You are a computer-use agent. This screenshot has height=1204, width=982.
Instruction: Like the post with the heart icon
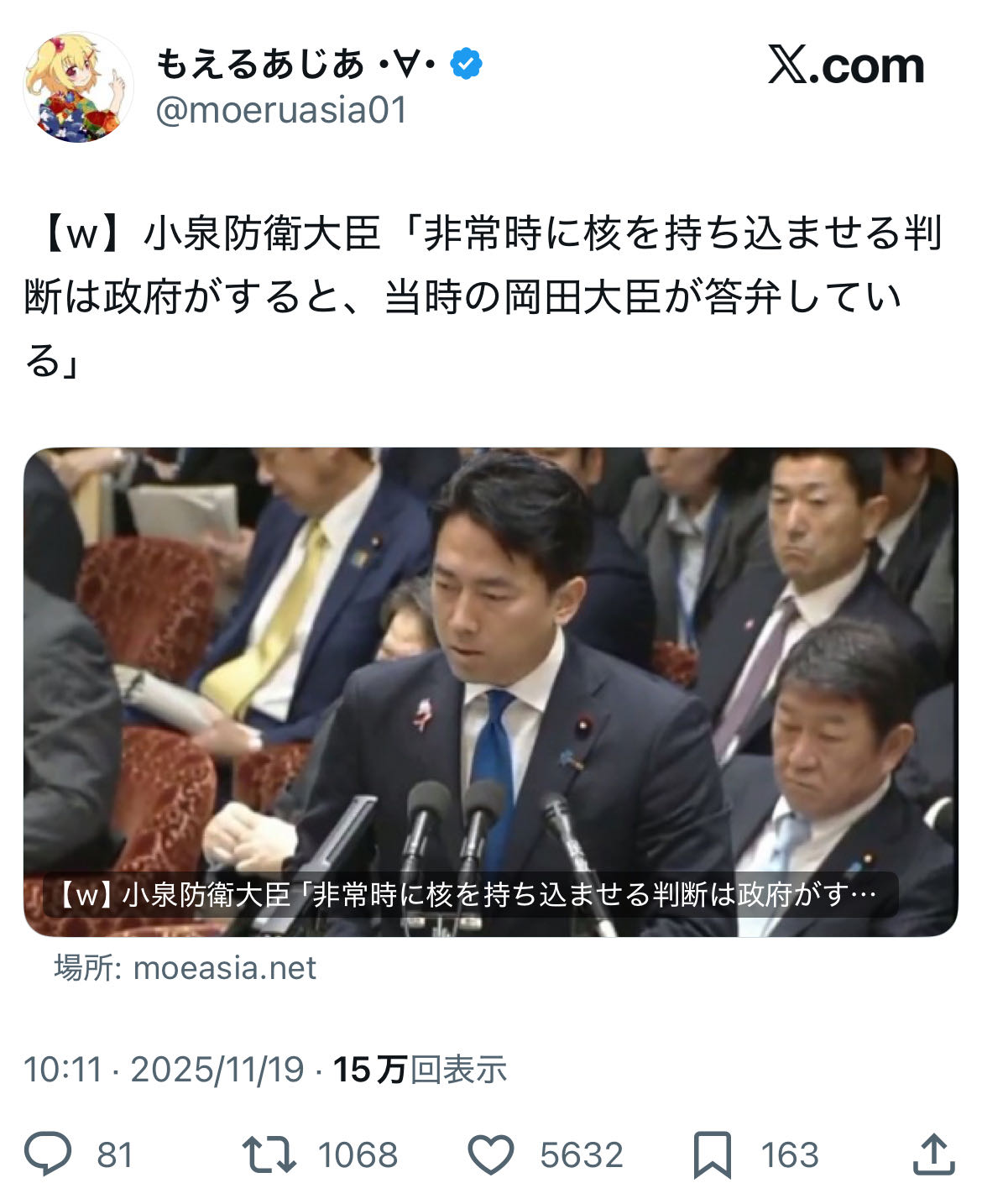490,1154
